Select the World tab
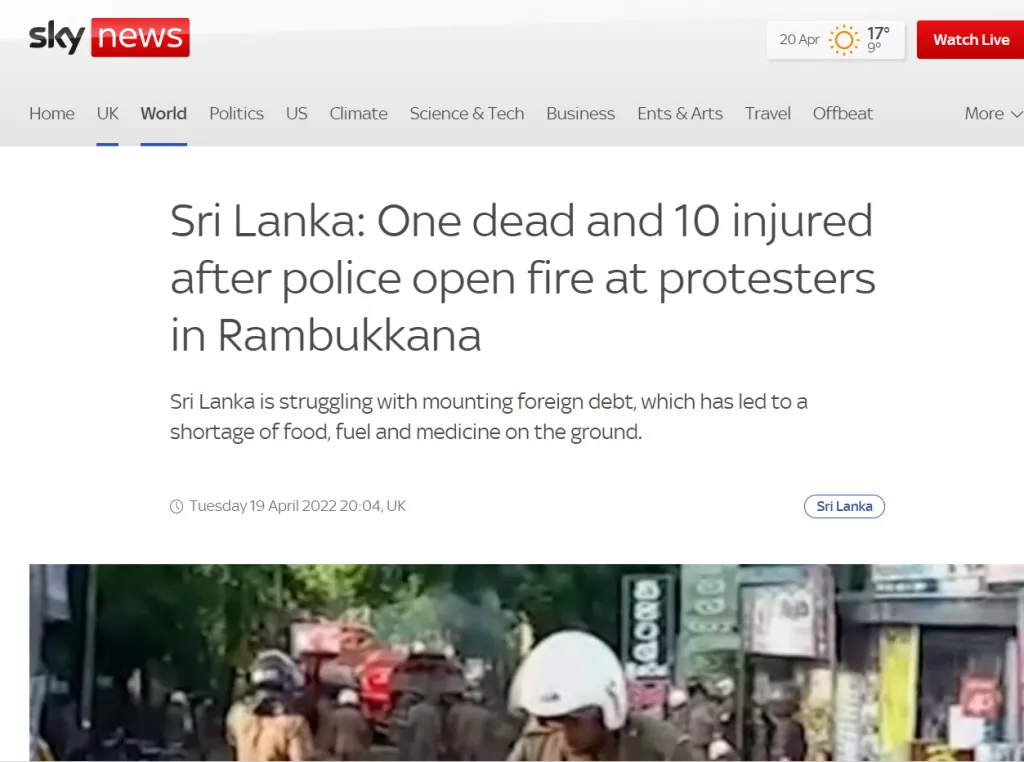Image resolution: width=1024 pixels, height=762 pixels. pyautogui.click(x=163, y=114)
